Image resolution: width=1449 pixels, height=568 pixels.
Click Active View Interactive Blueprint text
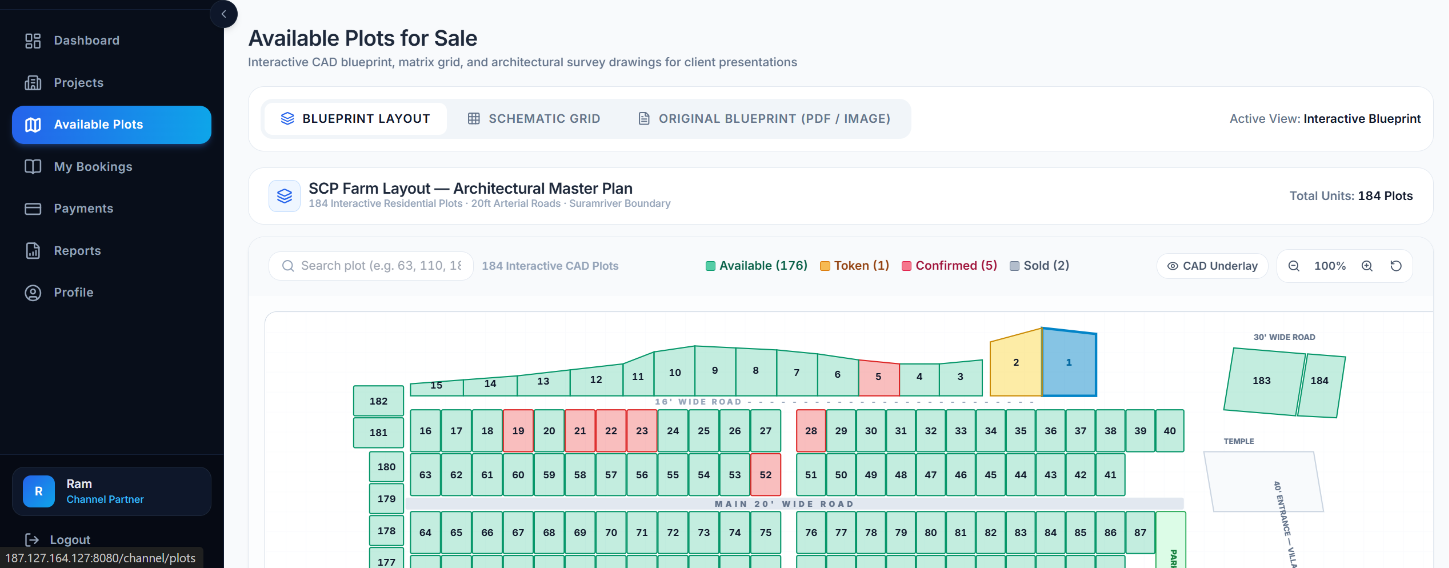1325,119
